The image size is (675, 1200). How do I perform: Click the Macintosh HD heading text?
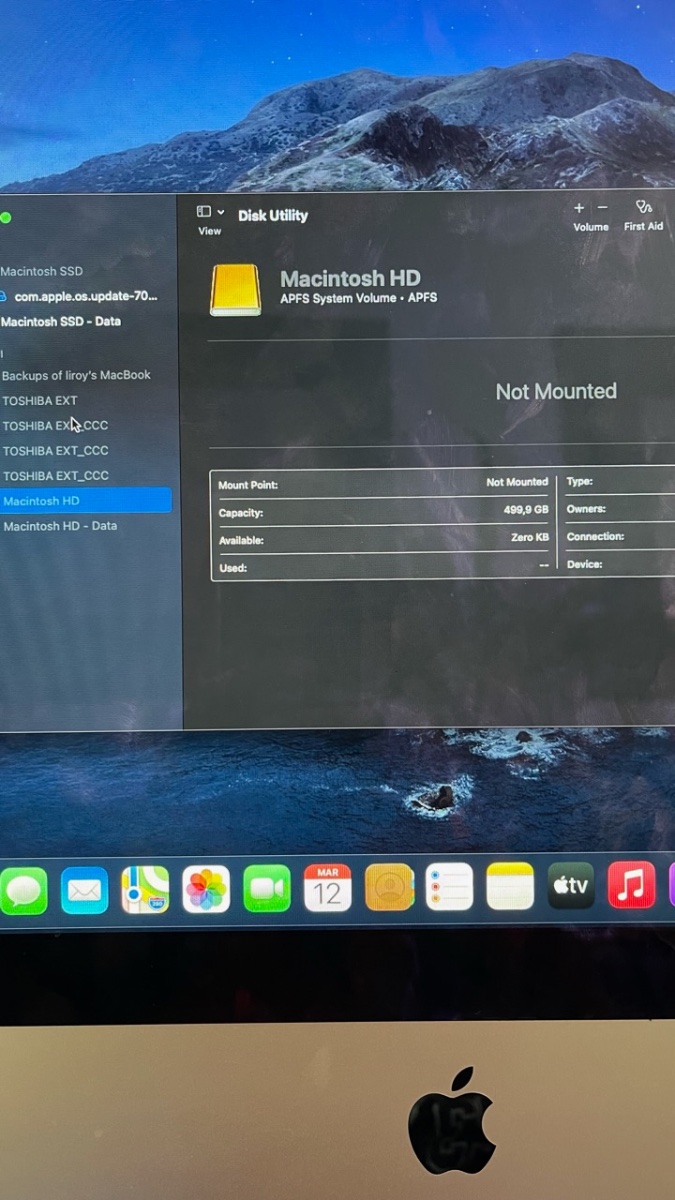(x=350, y=279)
